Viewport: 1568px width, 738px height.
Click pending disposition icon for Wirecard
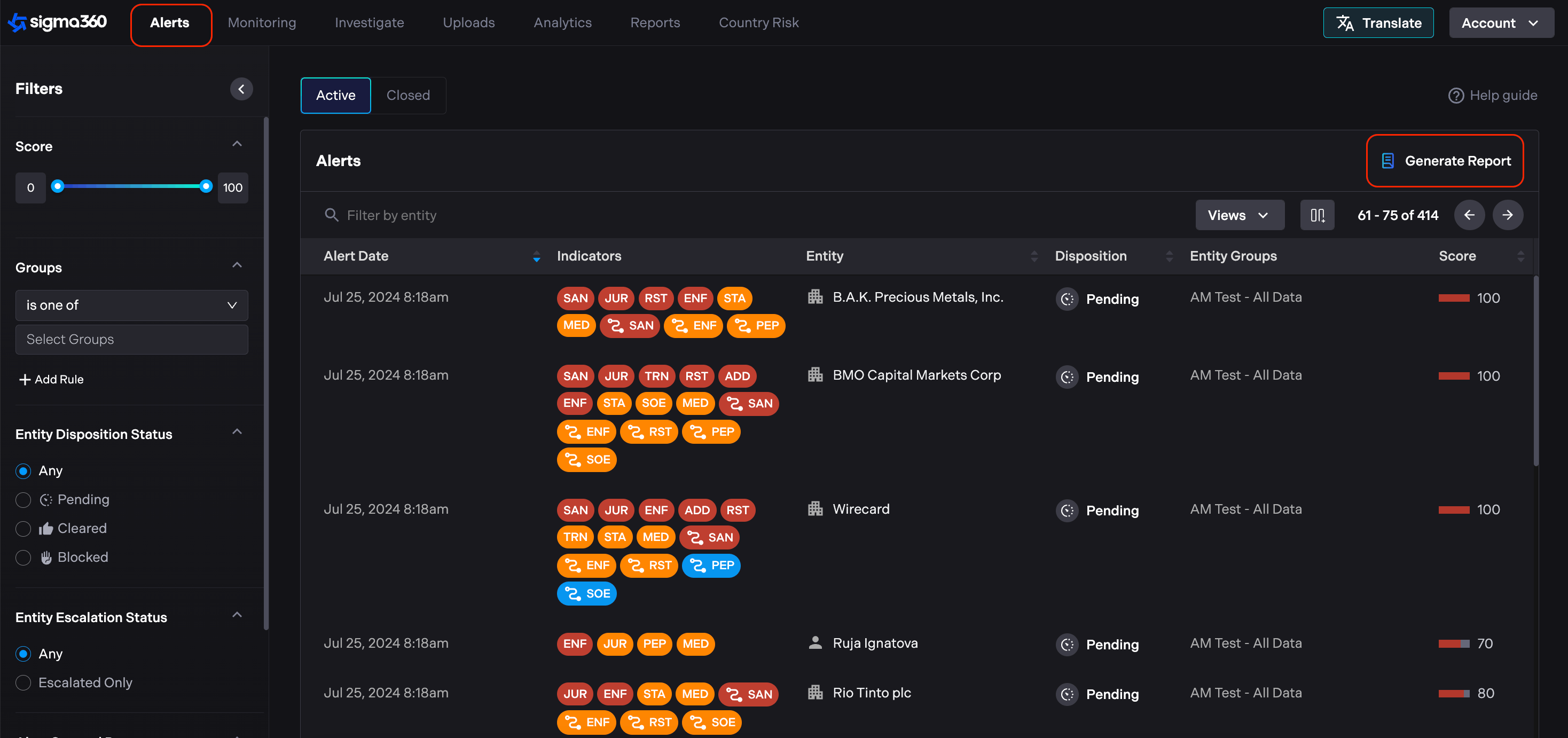tap(1067, 511)
